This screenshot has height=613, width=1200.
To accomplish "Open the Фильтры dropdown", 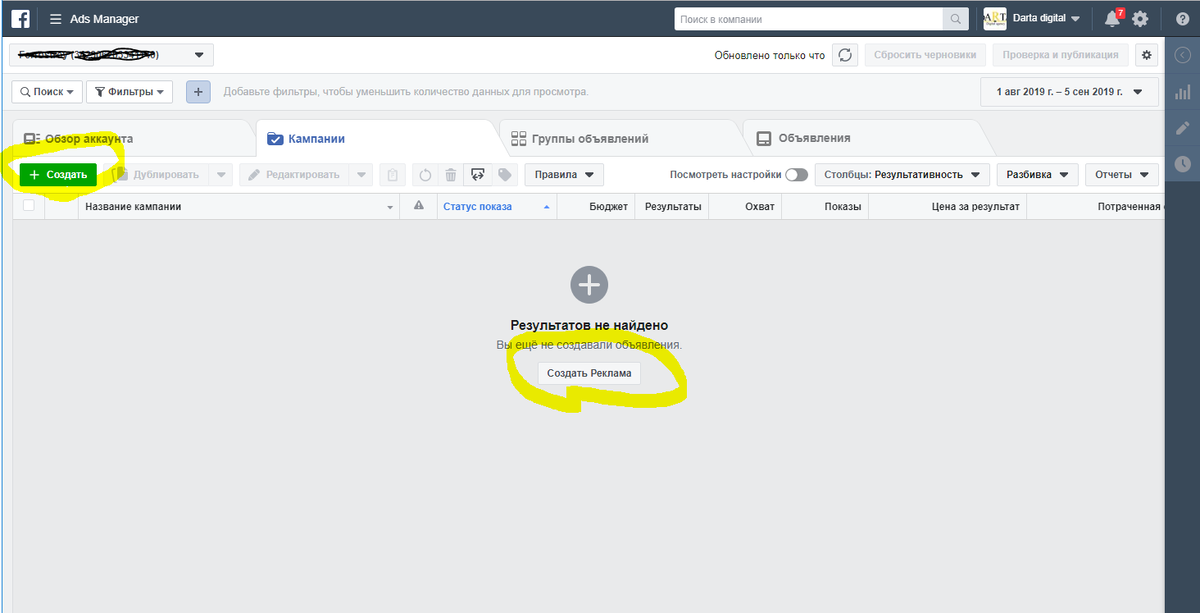I will click(130, 92).
